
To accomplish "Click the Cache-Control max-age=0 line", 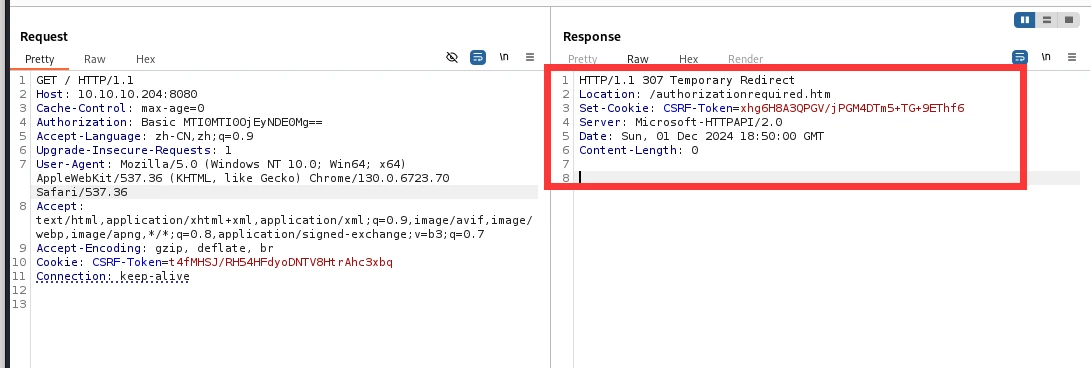I will pos(120,108).
